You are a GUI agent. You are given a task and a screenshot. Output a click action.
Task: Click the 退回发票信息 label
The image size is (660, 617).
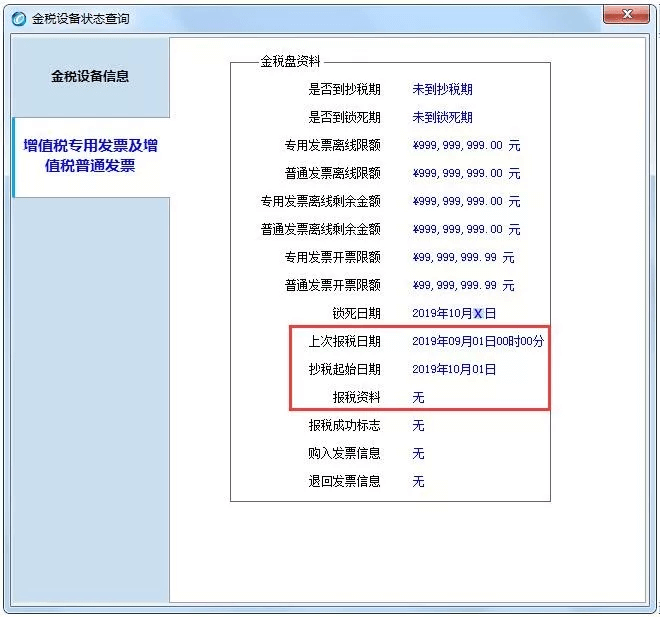coord(345,481)
